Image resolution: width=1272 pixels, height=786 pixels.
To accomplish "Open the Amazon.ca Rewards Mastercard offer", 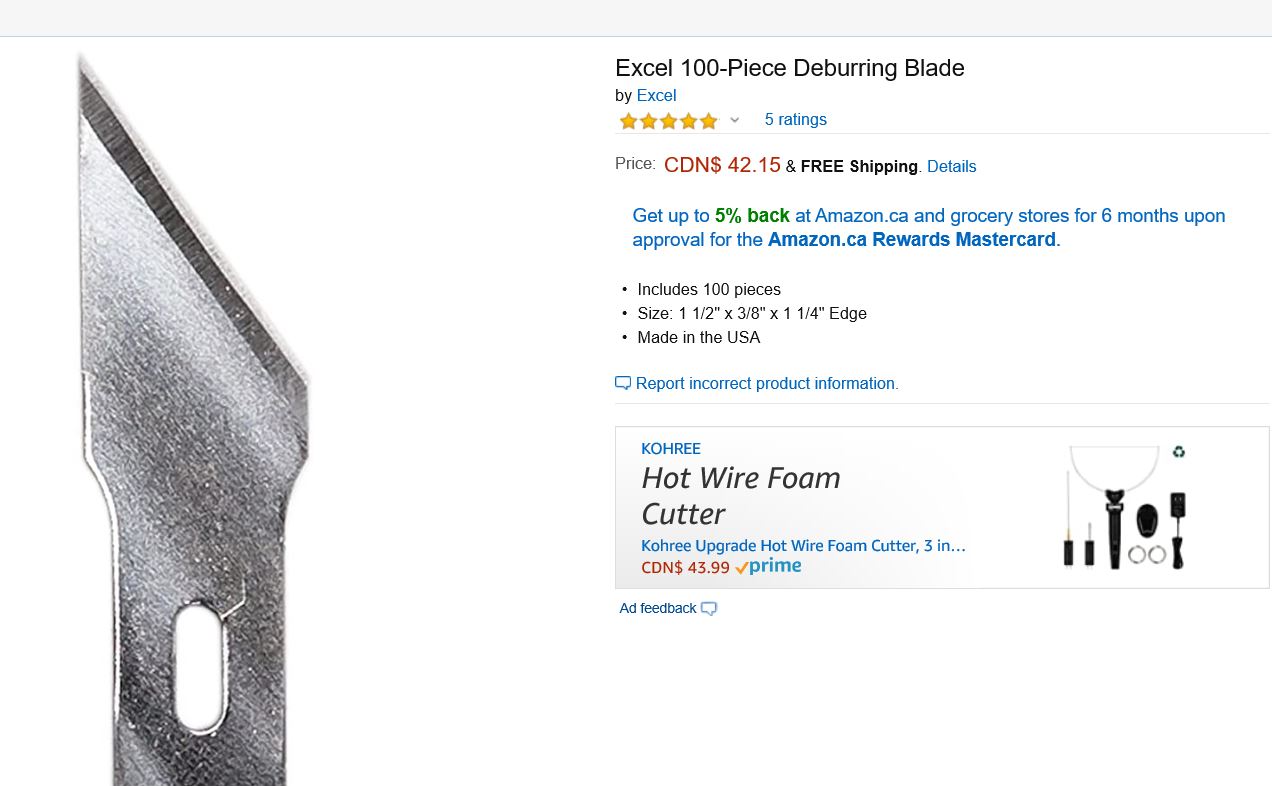I will coord(911,240).
